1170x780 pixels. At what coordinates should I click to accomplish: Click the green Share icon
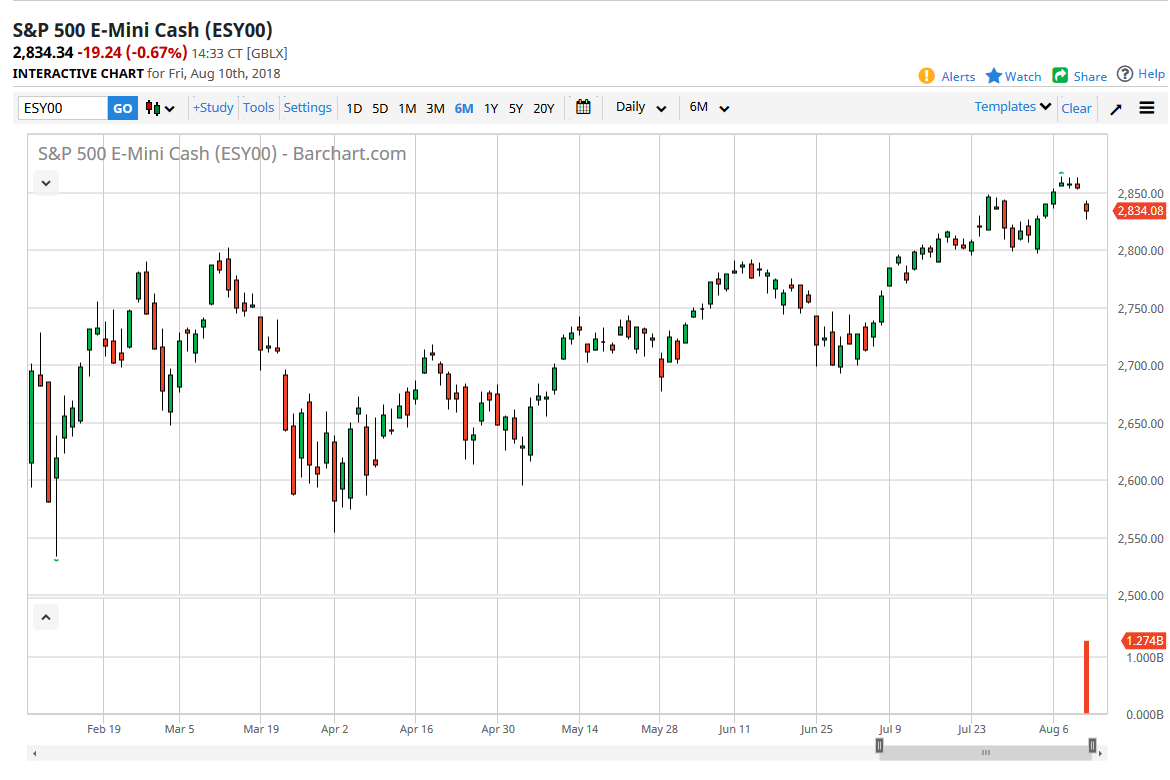(1061, 76)
